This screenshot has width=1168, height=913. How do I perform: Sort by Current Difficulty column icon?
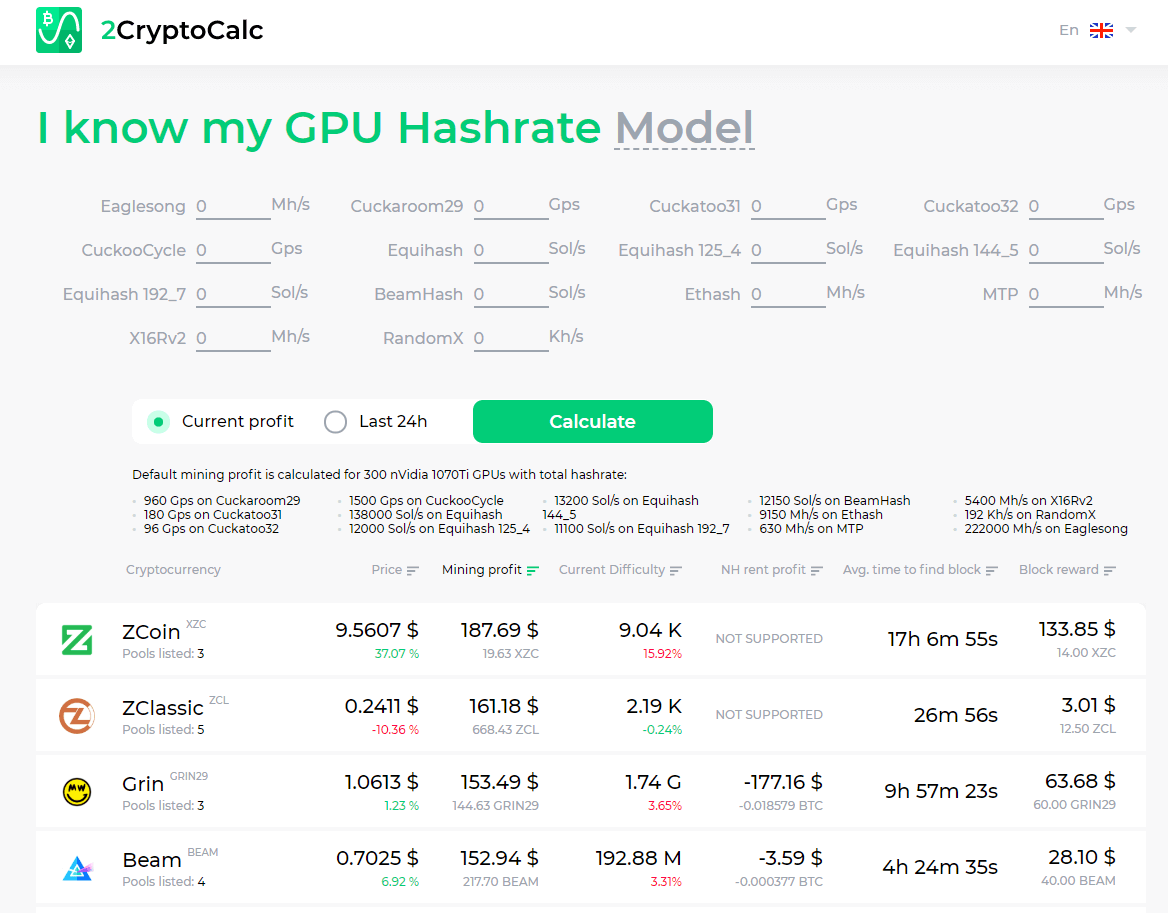(676, 570)
